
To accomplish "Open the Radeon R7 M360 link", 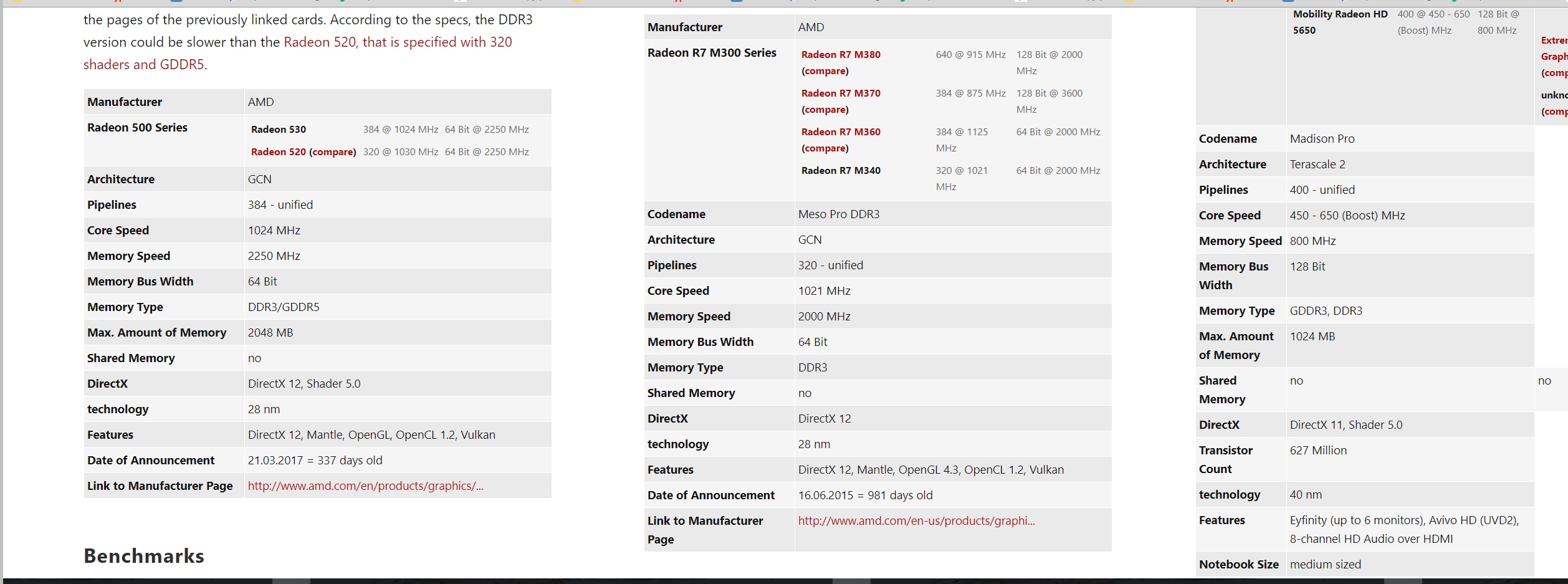I will (841, 132).
